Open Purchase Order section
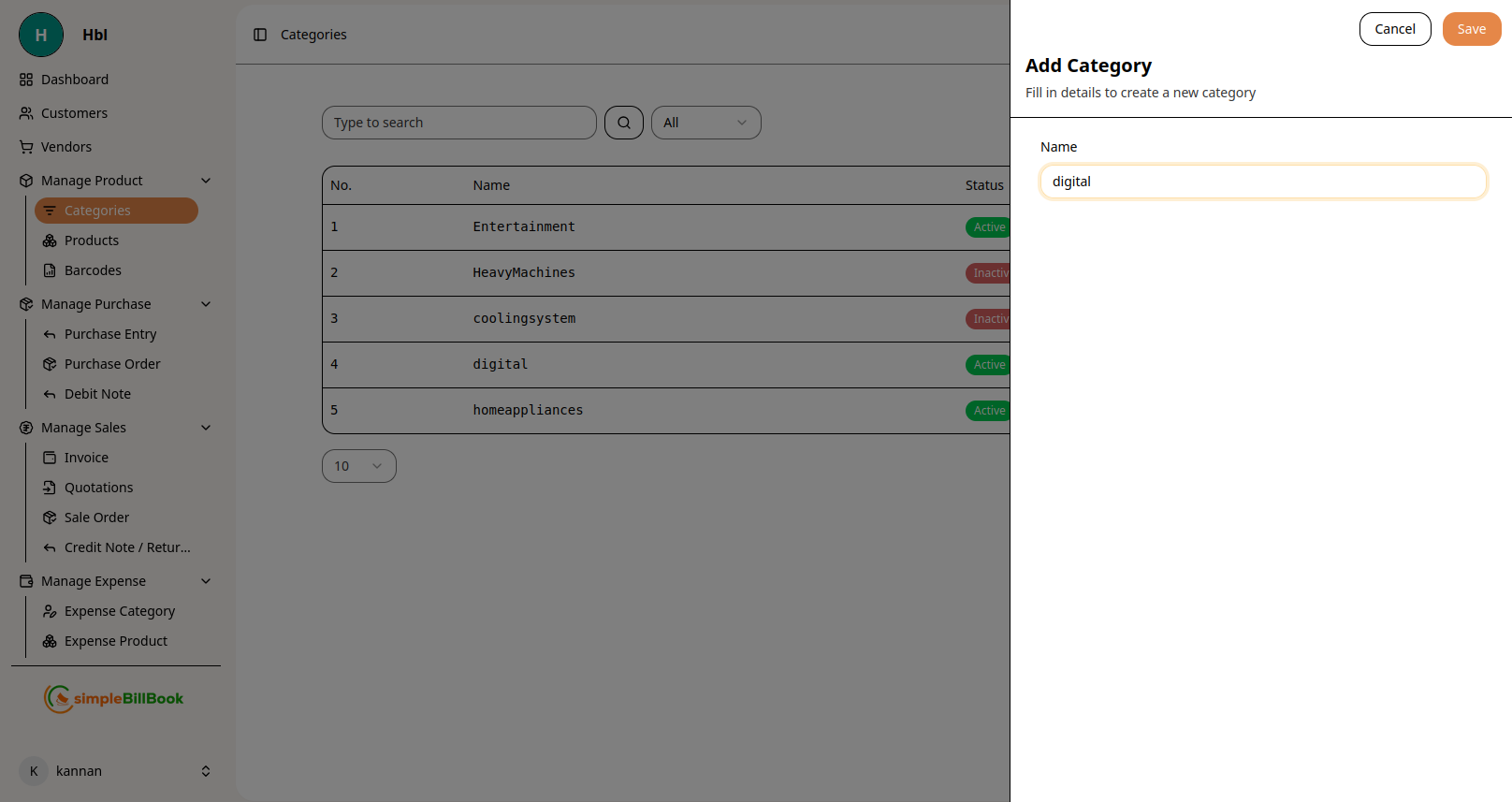This screenshot has height=802, width=1512. [112, 364]
